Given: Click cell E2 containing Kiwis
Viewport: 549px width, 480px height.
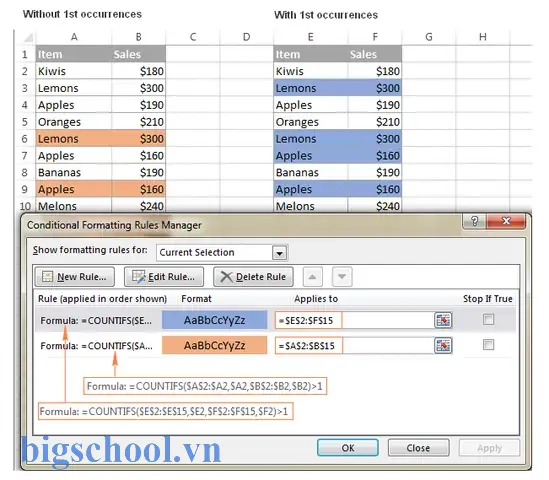Looking at the screenshot, I should coord(311,71).
